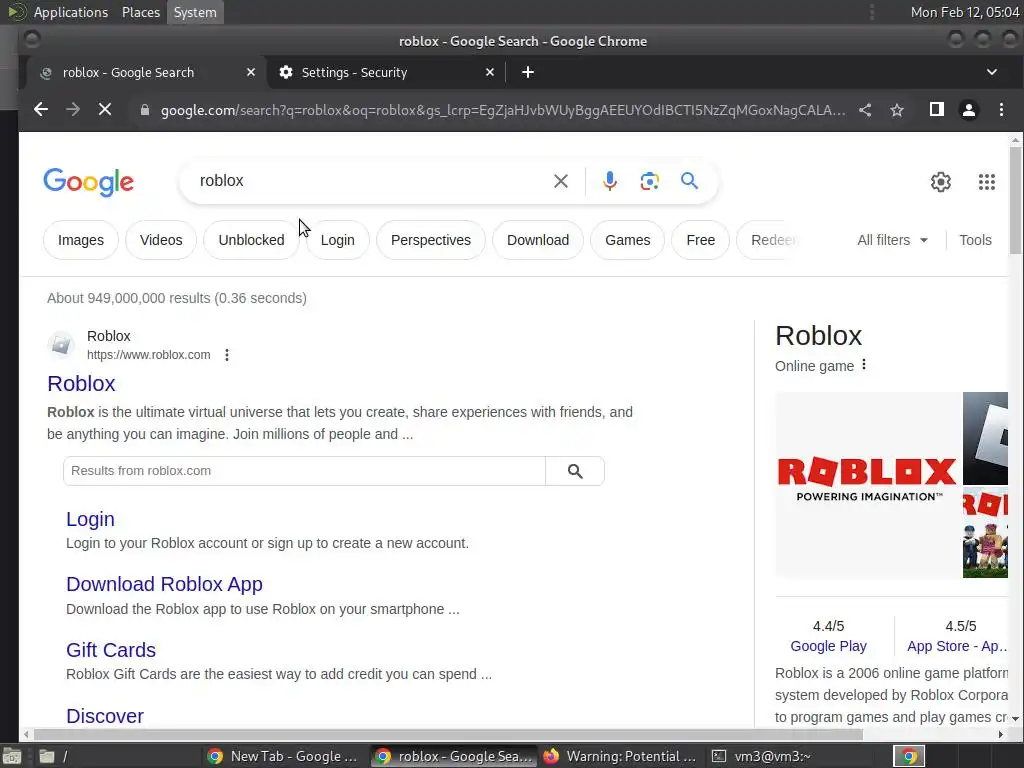Select the Perspectives filter chip
Image resolution: width=1024 pixels, height=768 pixels.
click(x=431, y=240)
